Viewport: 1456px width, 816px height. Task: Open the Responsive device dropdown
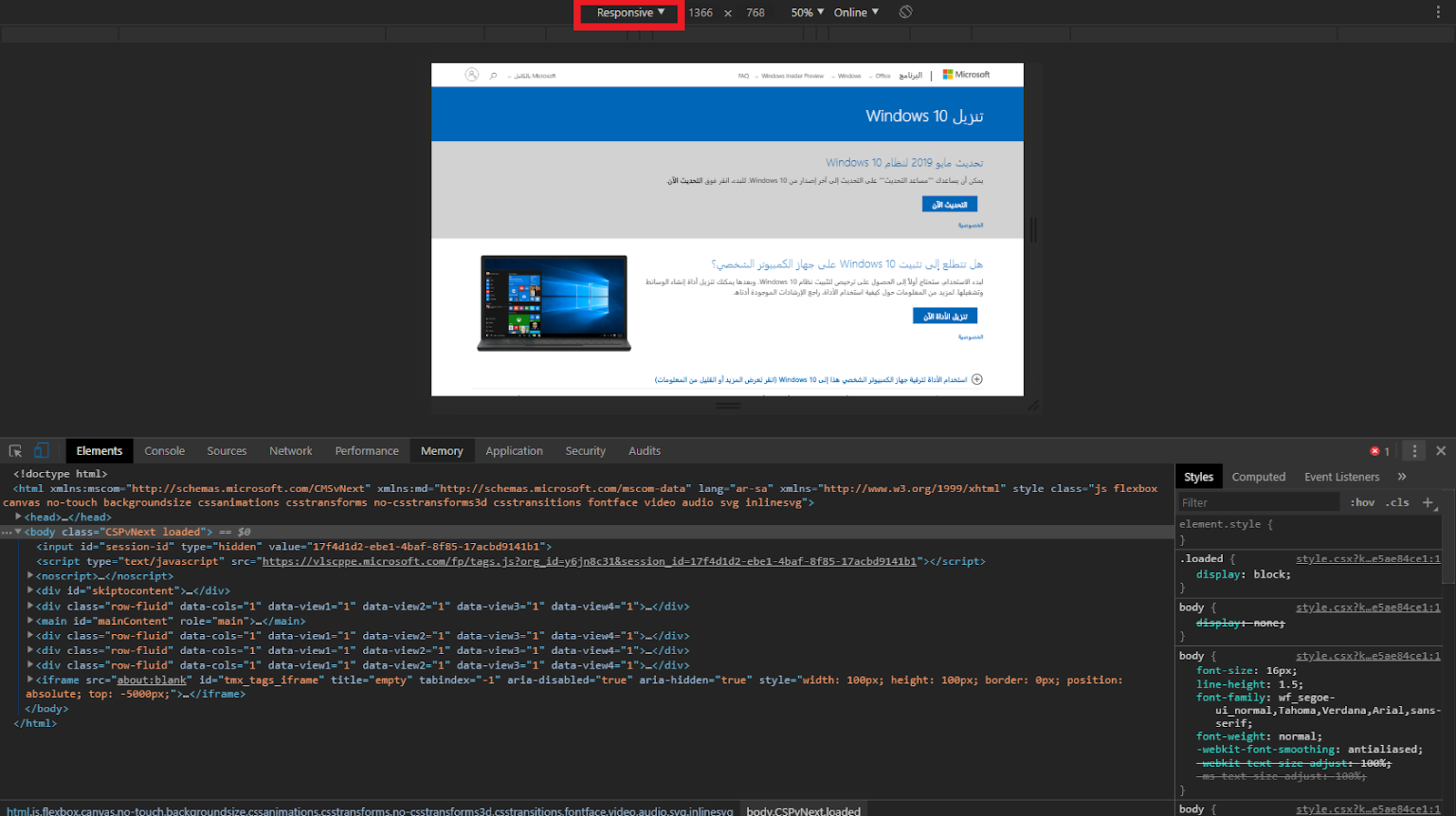630,13
